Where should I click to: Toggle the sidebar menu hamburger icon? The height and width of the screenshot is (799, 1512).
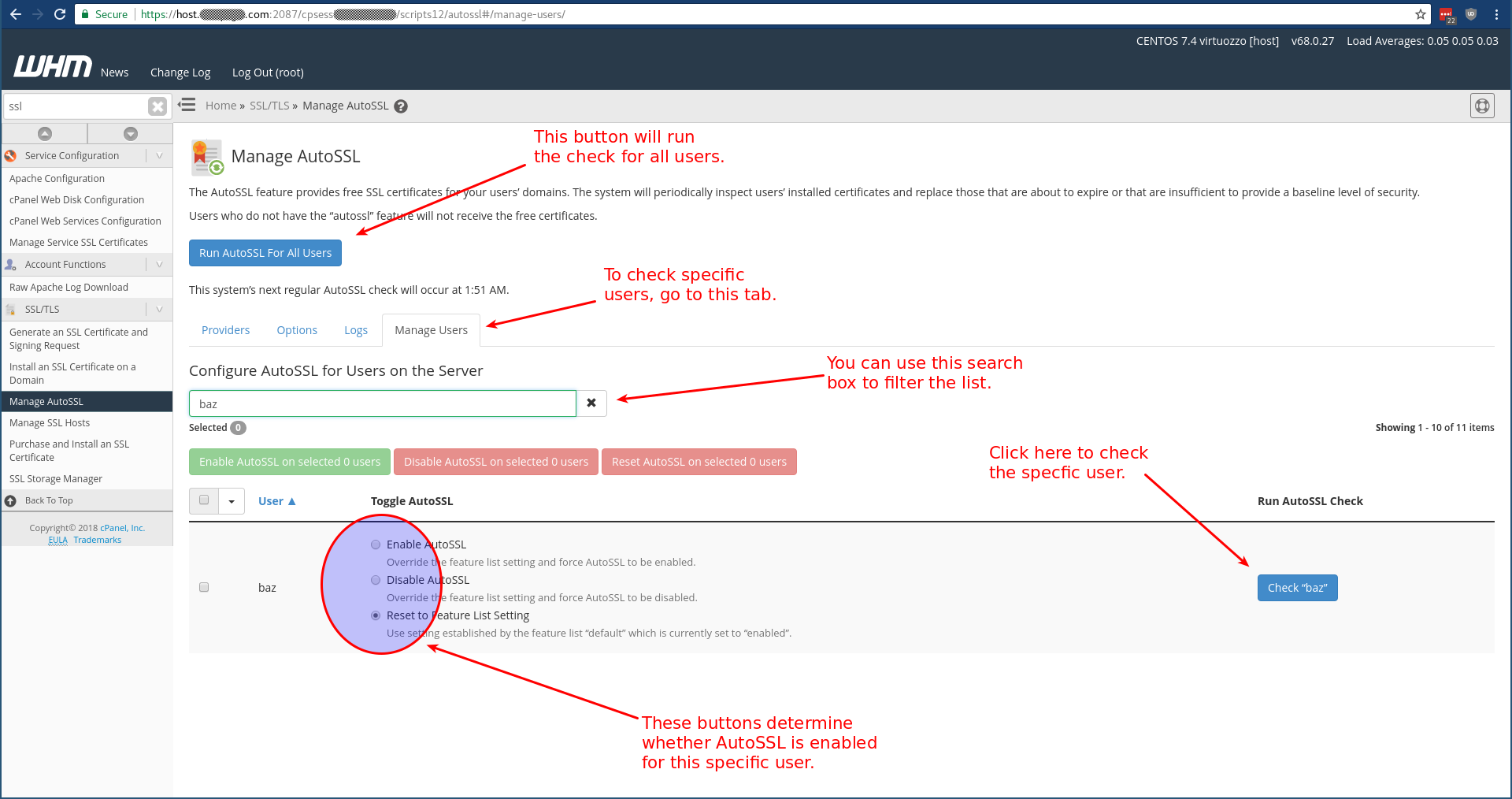tap(187, 105)
